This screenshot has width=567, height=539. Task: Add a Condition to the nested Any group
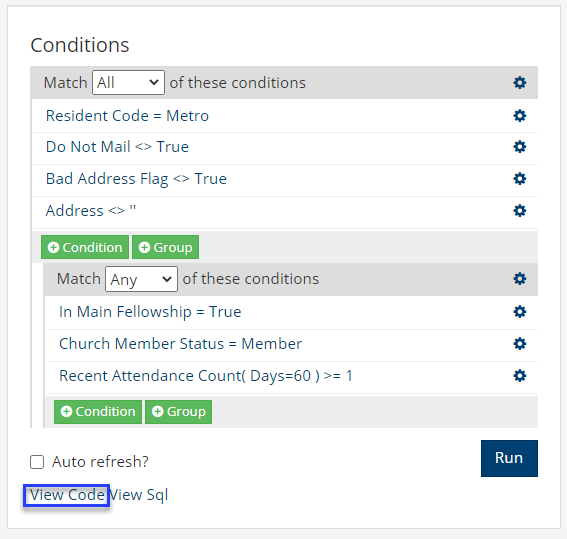point(98,411)
